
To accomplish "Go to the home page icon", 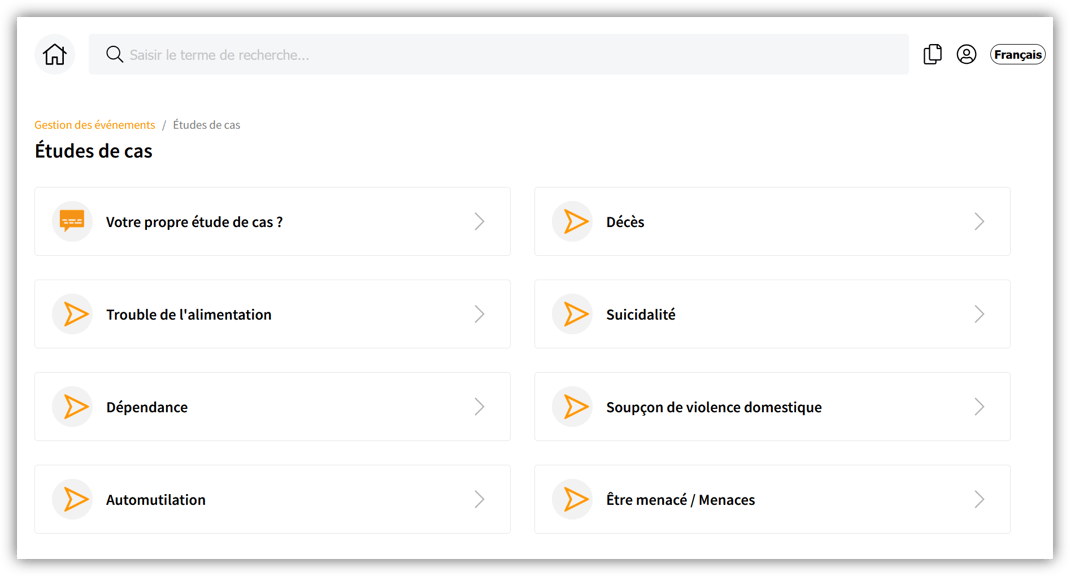I will tap(55, 54).
